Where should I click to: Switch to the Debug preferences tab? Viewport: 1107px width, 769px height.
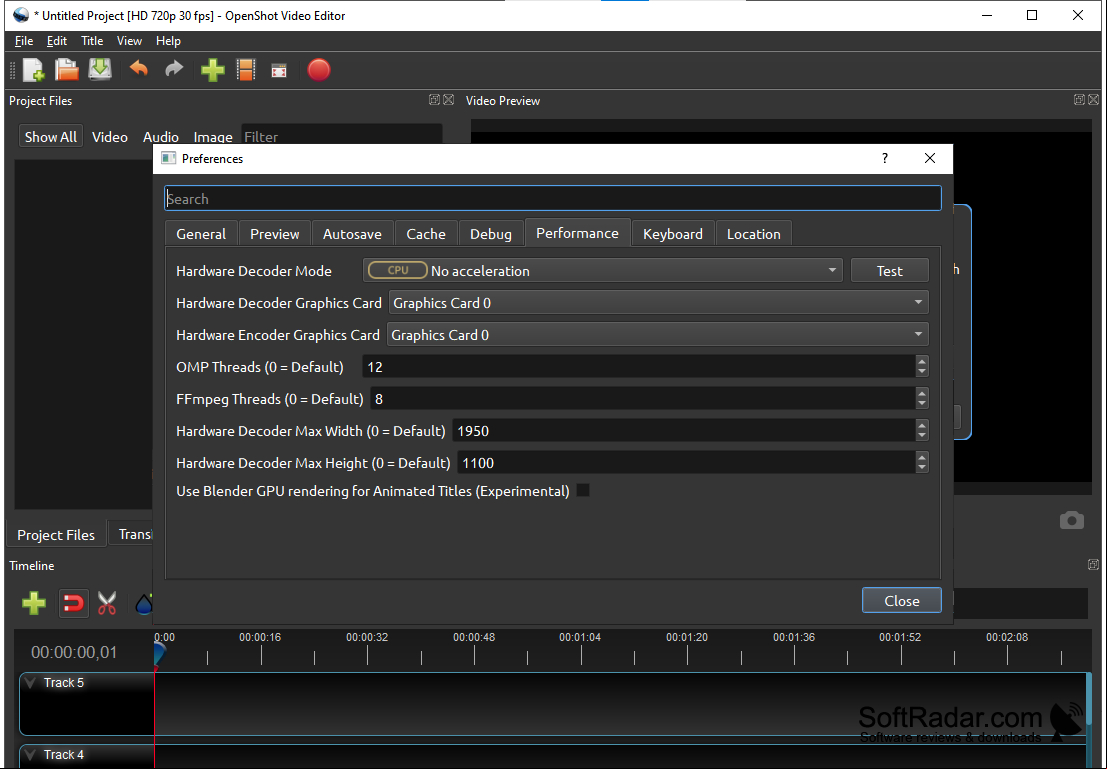click(x=491, y=234)
